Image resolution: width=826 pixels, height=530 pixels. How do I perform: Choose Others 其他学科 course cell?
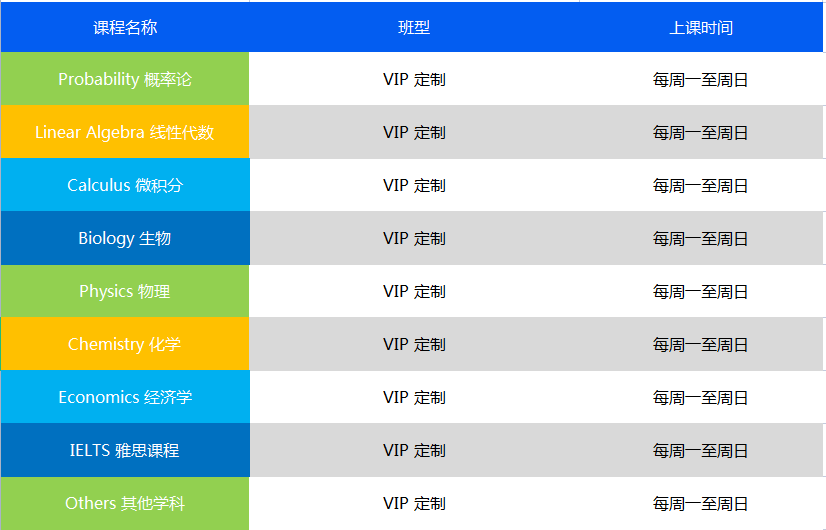click(x=125, y=503)
